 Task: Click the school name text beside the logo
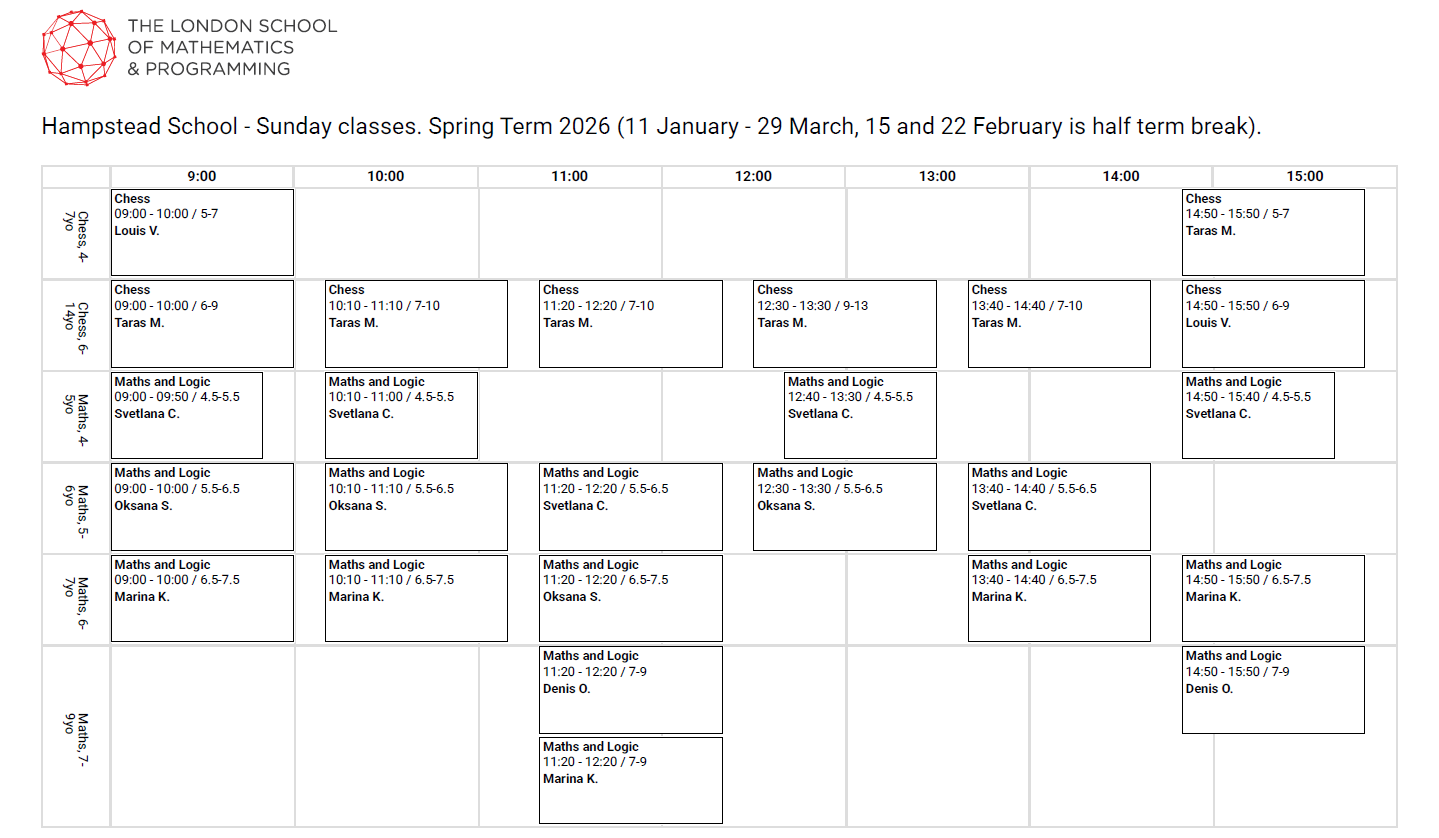pos(232,48)
